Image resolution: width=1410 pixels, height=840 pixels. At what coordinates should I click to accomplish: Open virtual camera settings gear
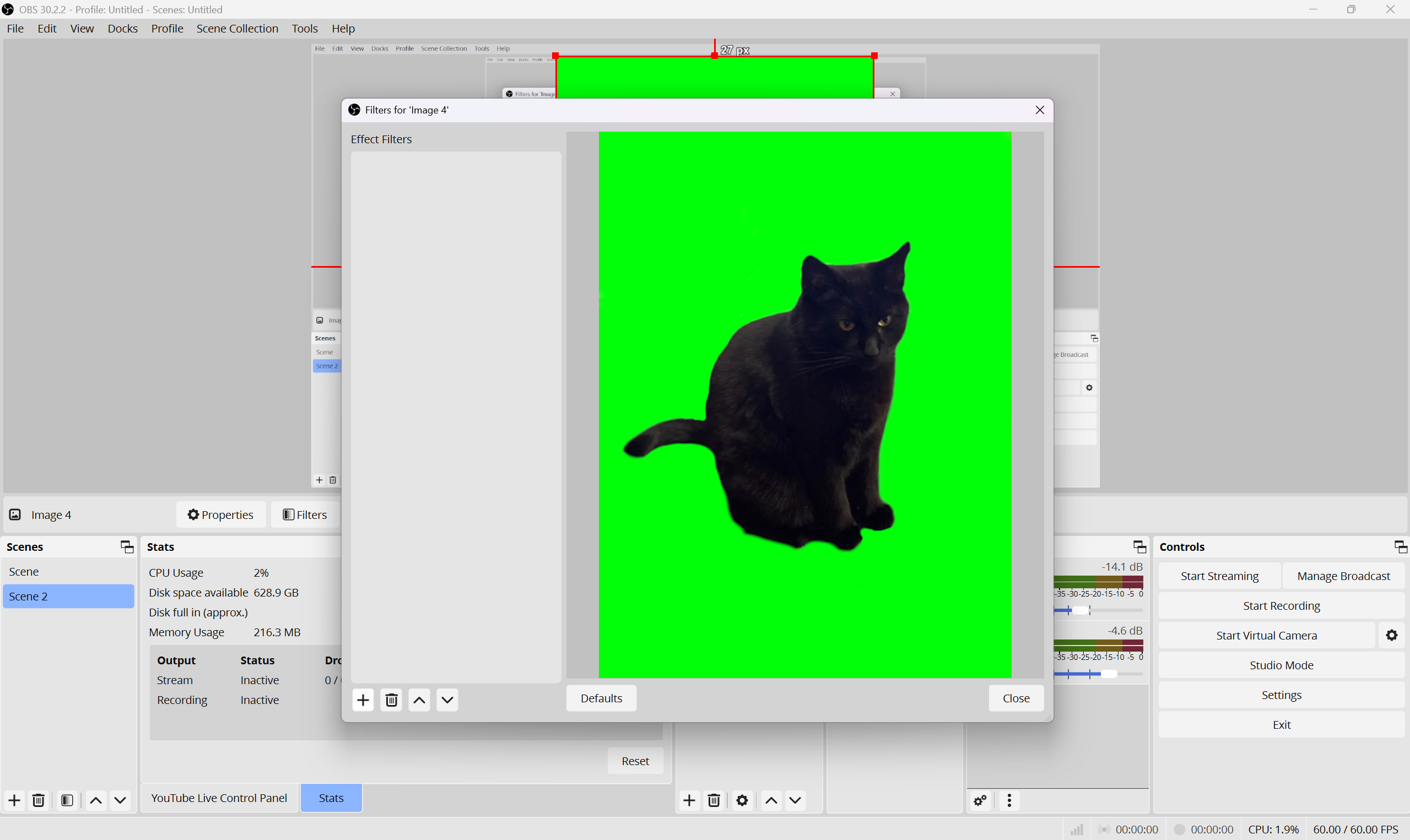pyautogui.click(x=1392, y=635)
